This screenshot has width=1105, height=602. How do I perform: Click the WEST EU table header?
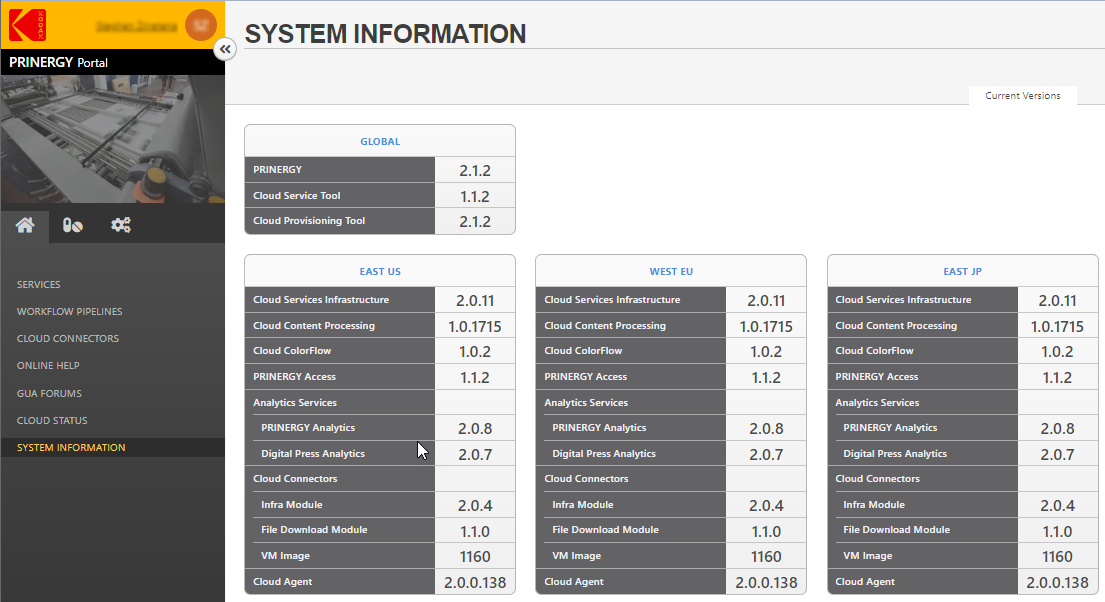(x=671, y=272)
